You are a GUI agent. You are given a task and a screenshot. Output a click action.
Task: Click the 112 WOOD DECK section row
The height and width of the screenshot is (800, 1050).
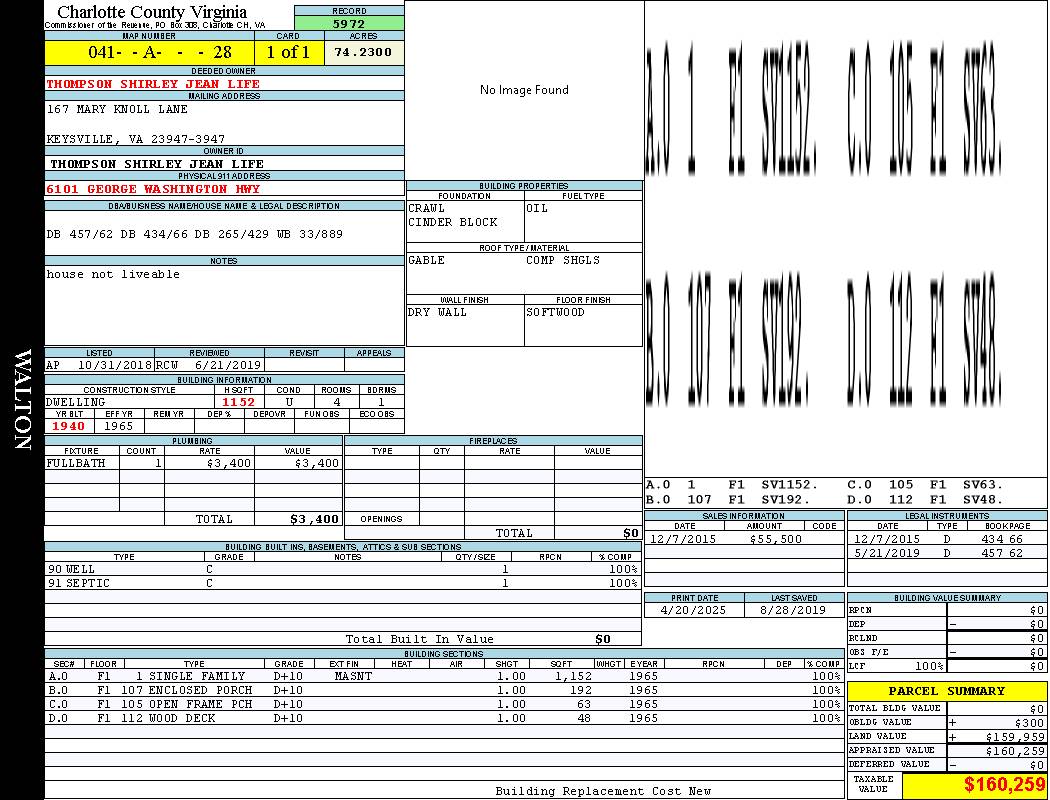pyautogui.click(x=444, y=718)
